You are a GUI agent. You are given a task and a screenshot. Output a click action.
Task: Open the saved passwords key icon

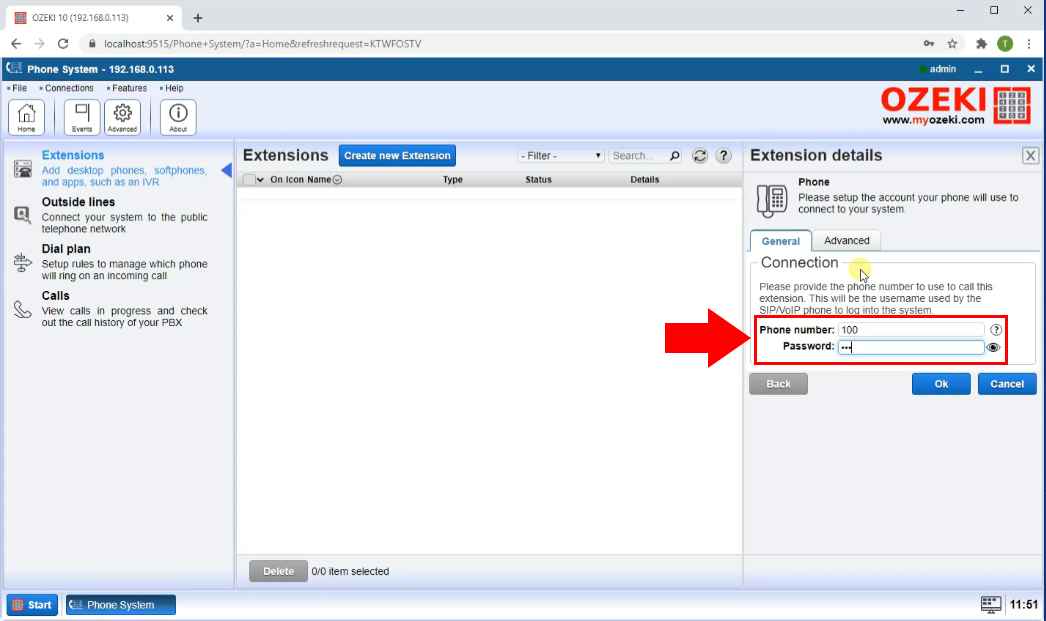point(929,44)
